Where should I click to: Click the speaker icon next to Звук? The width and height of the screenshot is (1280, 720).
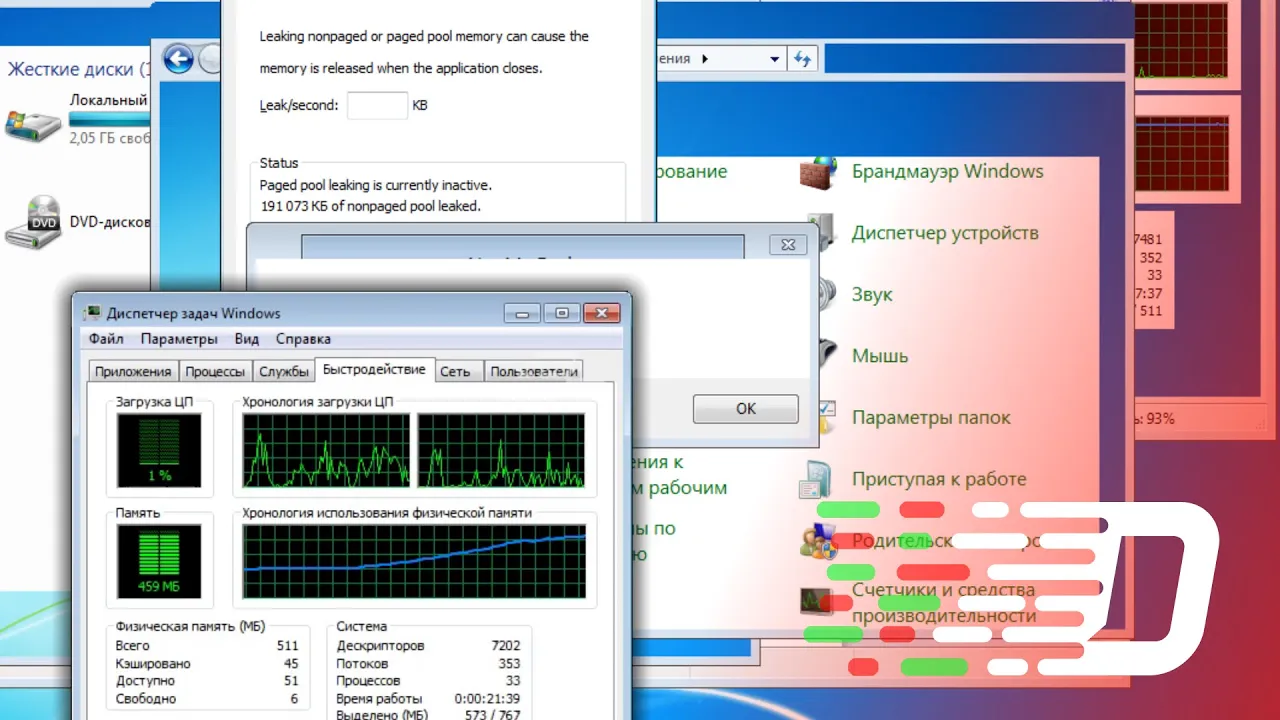(x=826, y=295)
